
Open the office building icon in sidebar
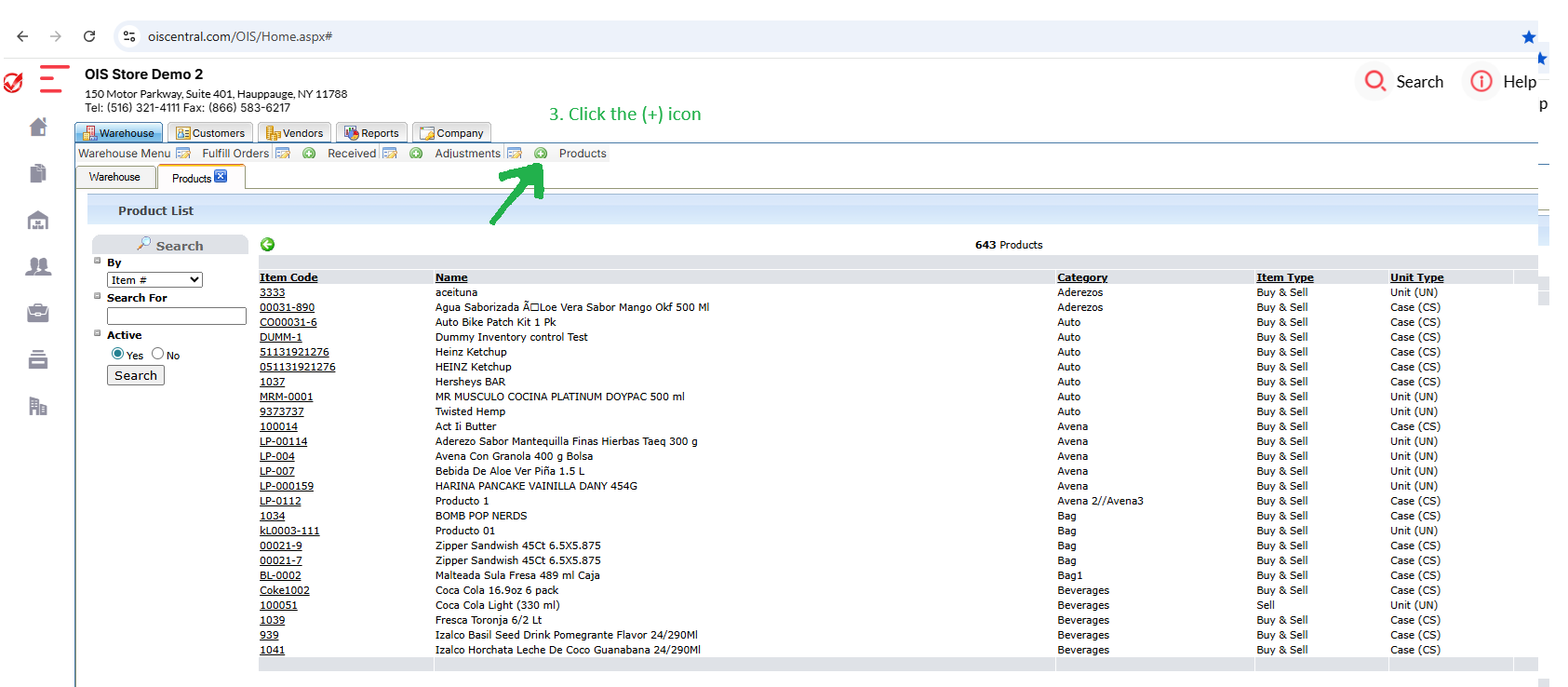38,406
